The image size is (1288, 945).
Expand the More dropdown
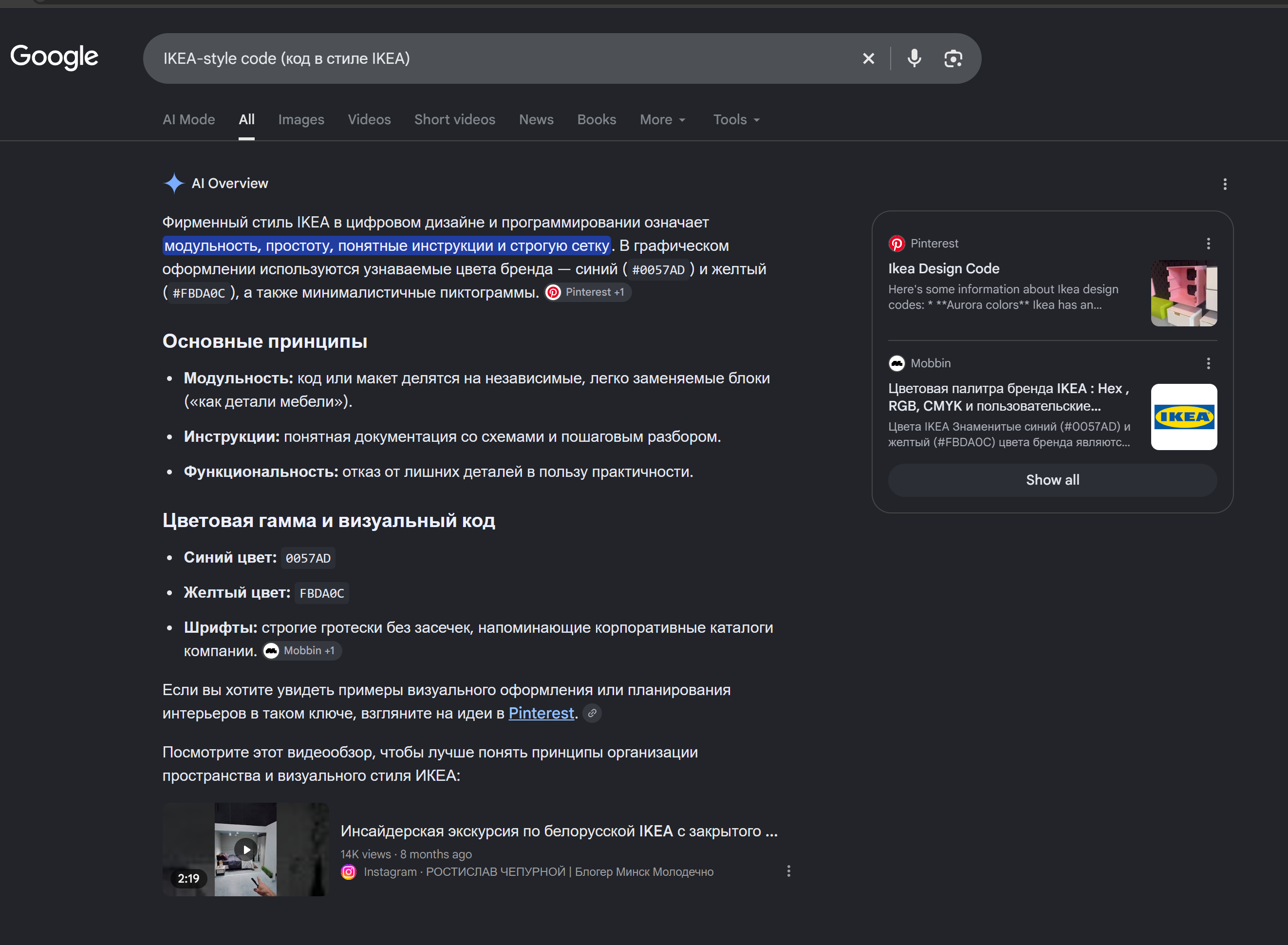coord(663,119)
